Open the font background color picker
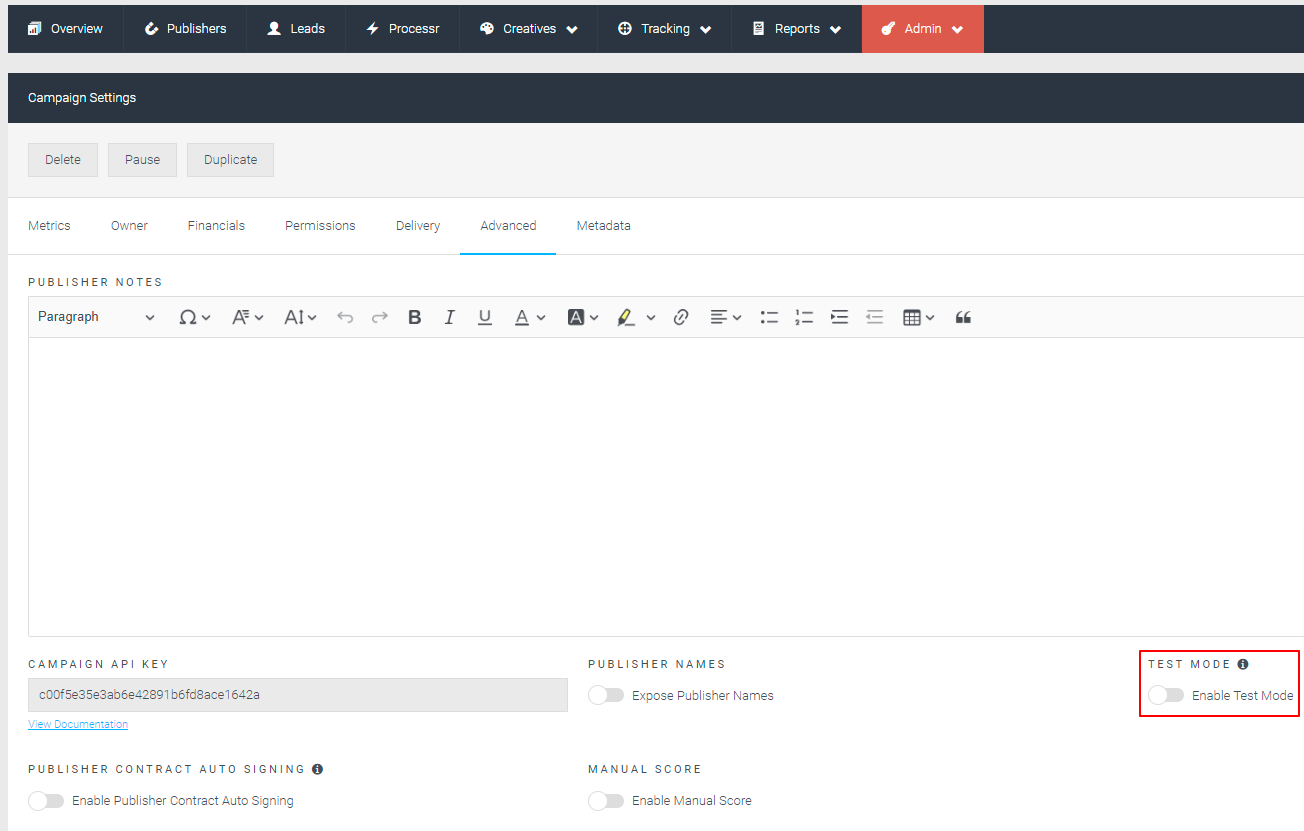1304x831 pixels. pyautogui.click(x=583, y=317)
